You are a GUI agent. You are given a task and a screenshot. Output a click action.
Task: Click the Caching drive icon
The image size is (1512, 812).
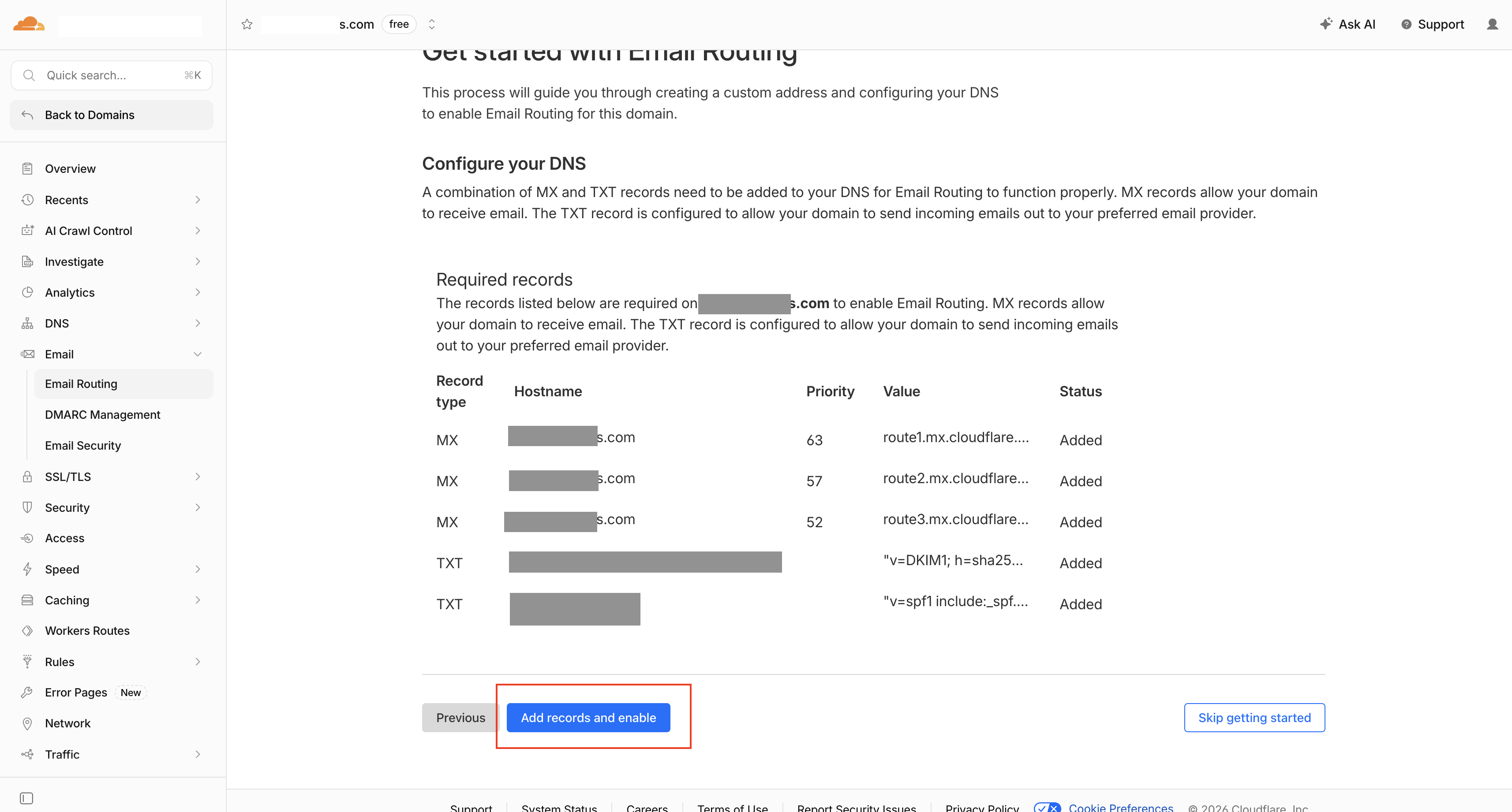(x=27, y=600)
